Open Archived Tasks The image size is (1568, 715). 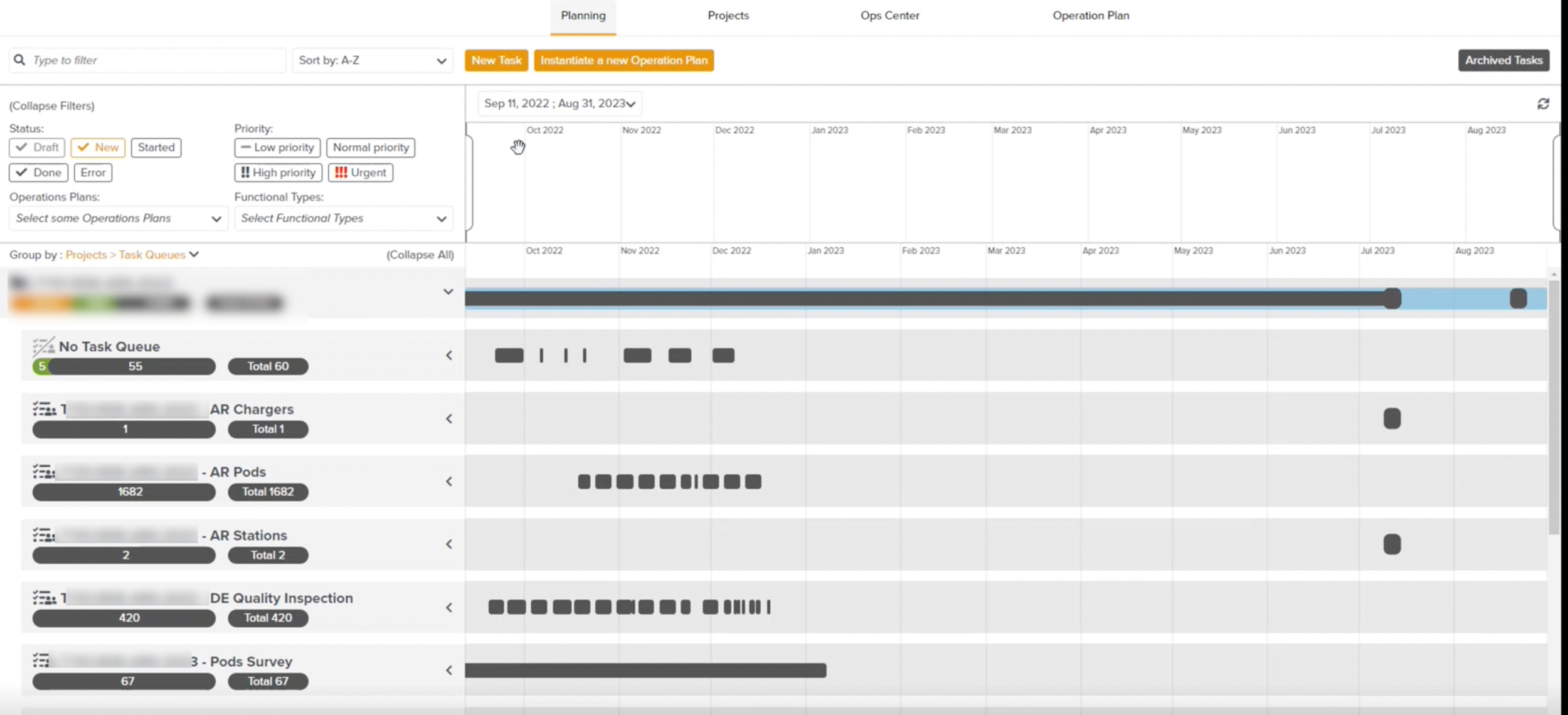pyautogui.click(x=1503, y=60)
